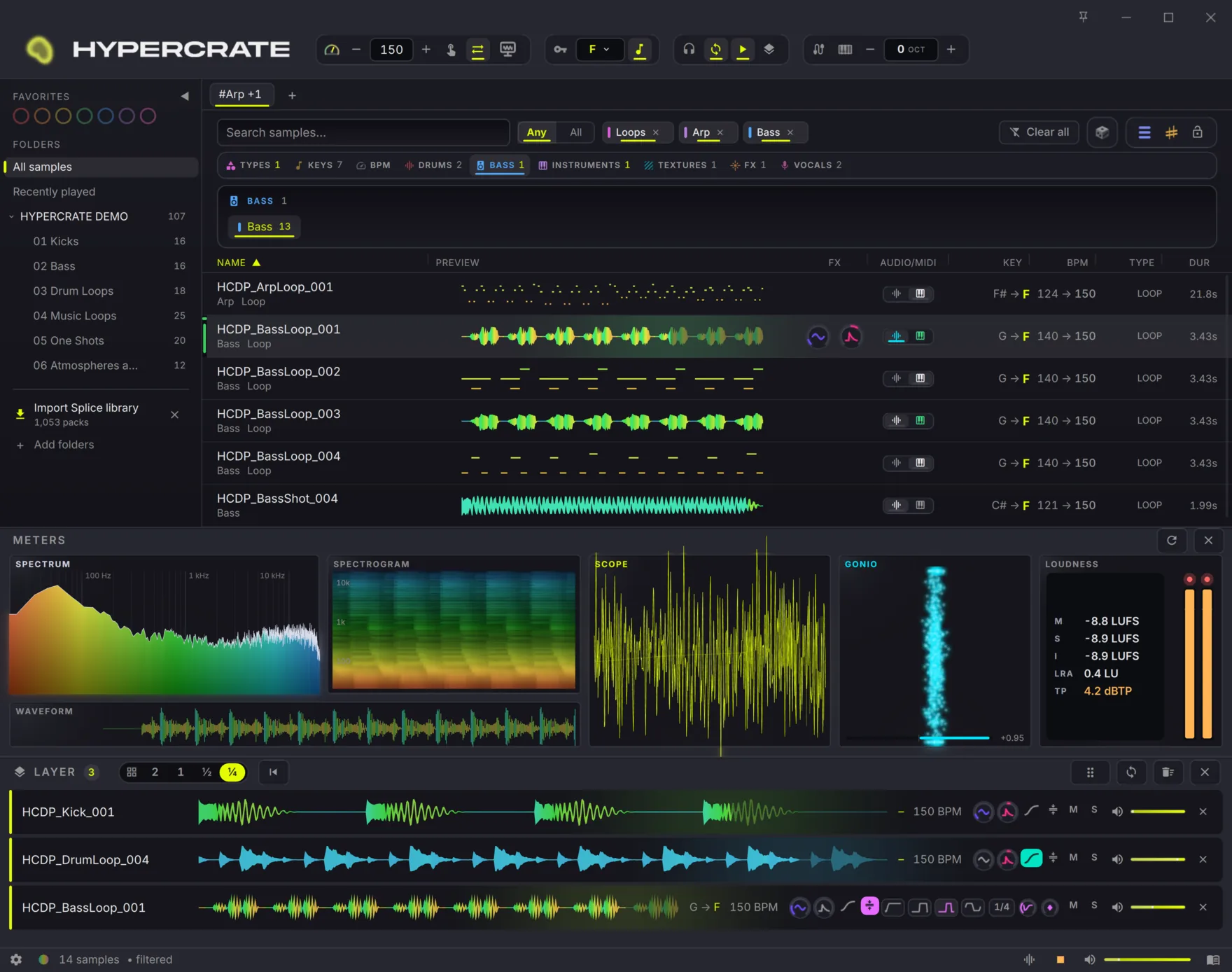Click the HCDP_BassShot_004 waveform preview
Image resolution: width=1232 pixels, height=972 pixels.
click(x=612, y=506)
